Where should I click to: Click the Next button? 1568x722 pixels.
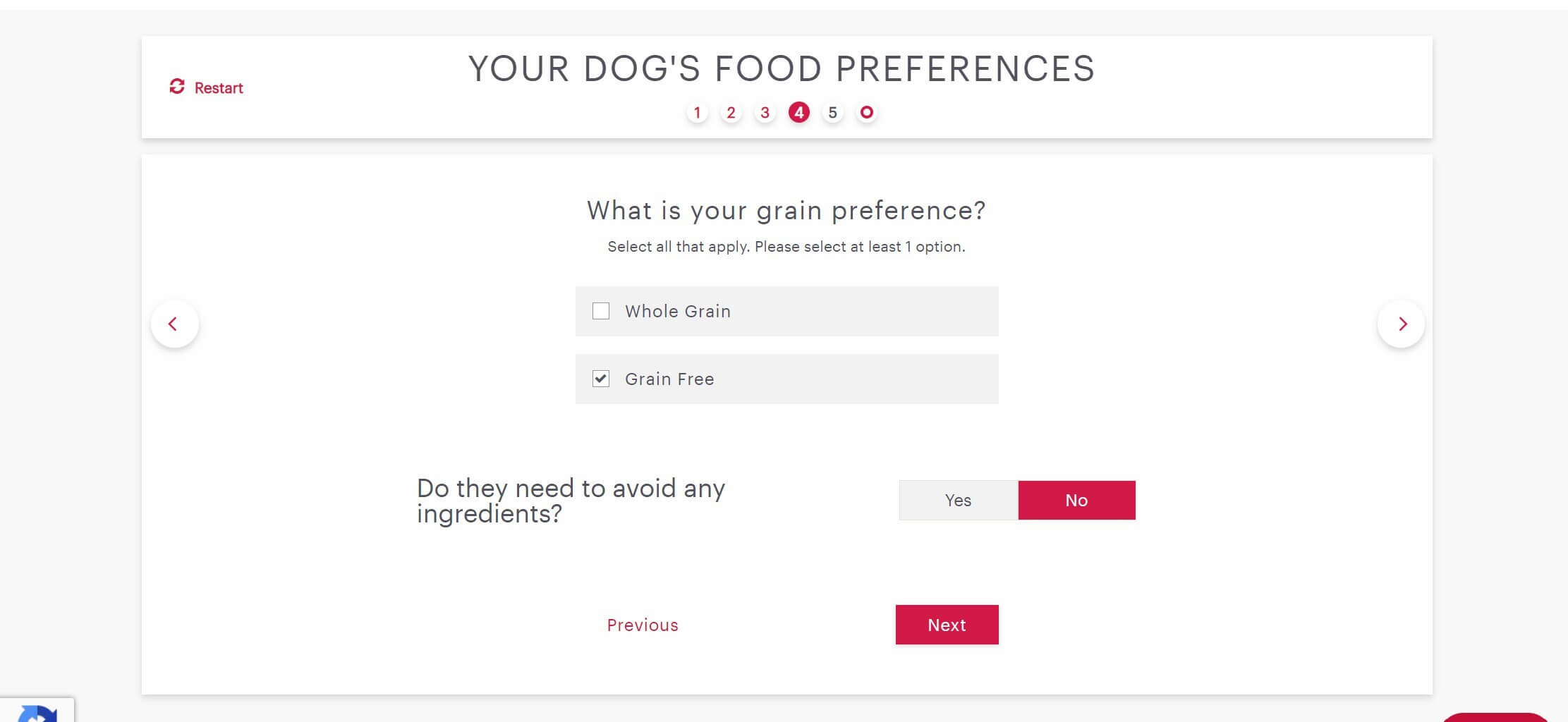pos(947,625)
